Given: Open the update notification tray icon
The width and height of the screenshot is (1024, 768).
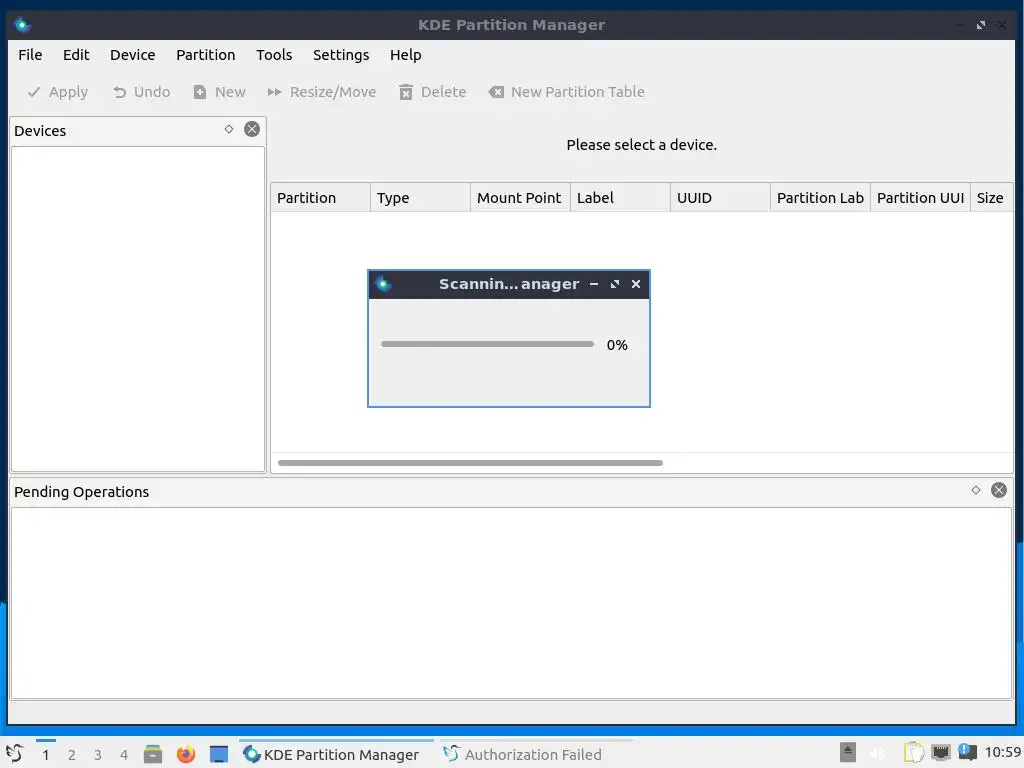Looking at the screenshot, I should [967, 752].
